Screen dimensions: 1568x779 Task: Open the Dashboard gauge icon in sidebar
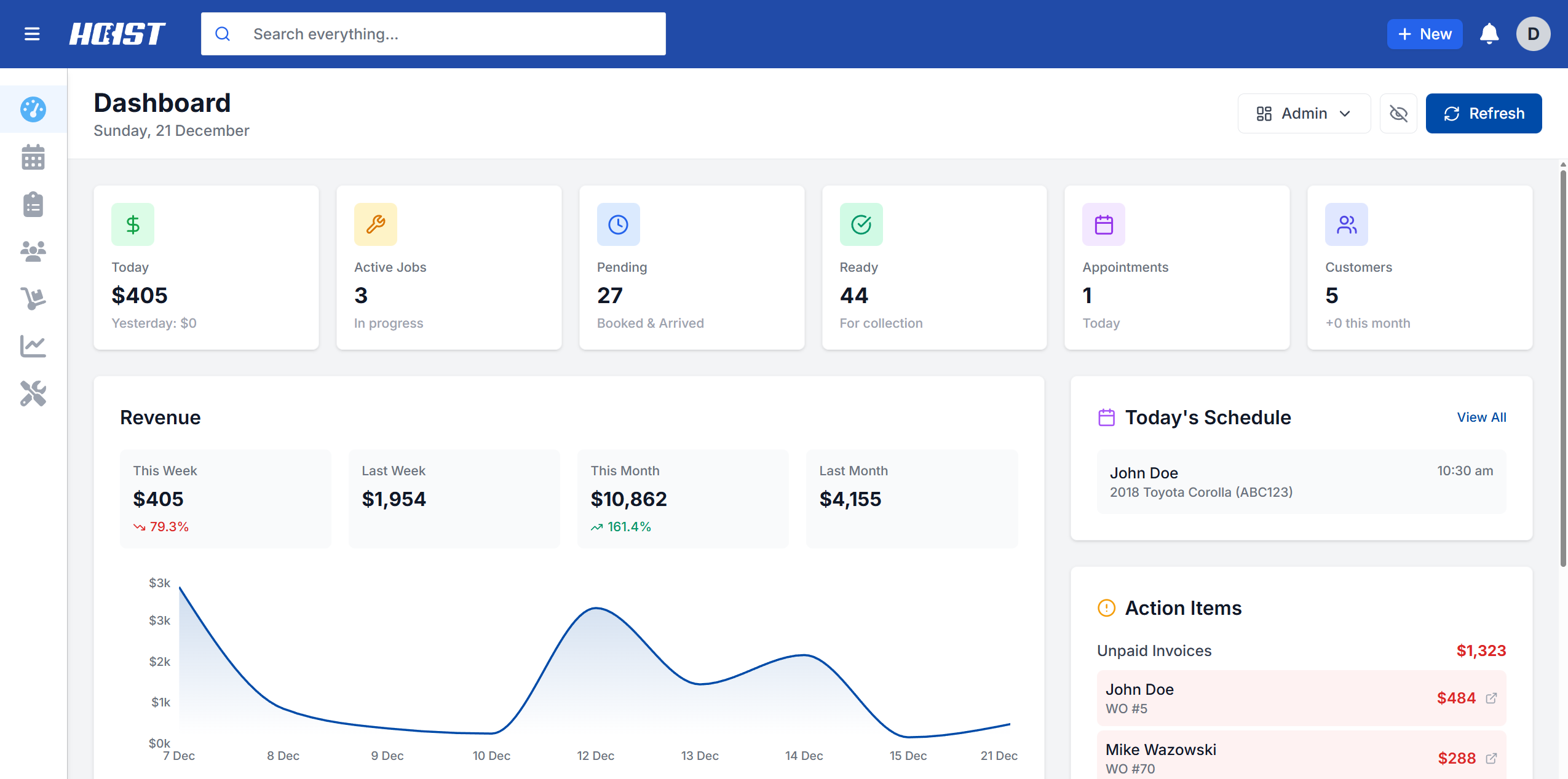point(33,109)
